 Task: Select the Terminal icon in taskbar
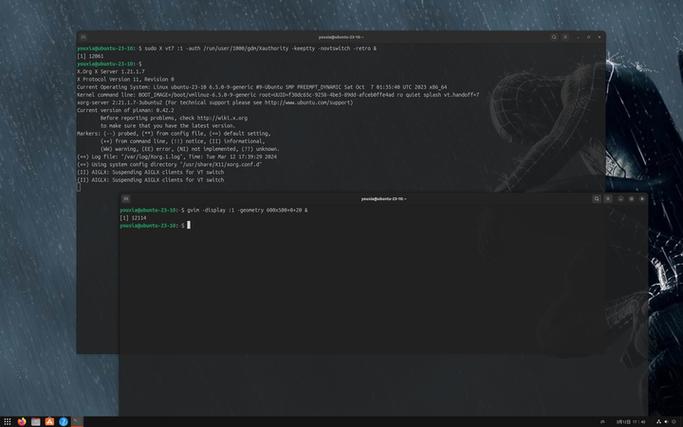pyautogui.click(x=77, y=421)
